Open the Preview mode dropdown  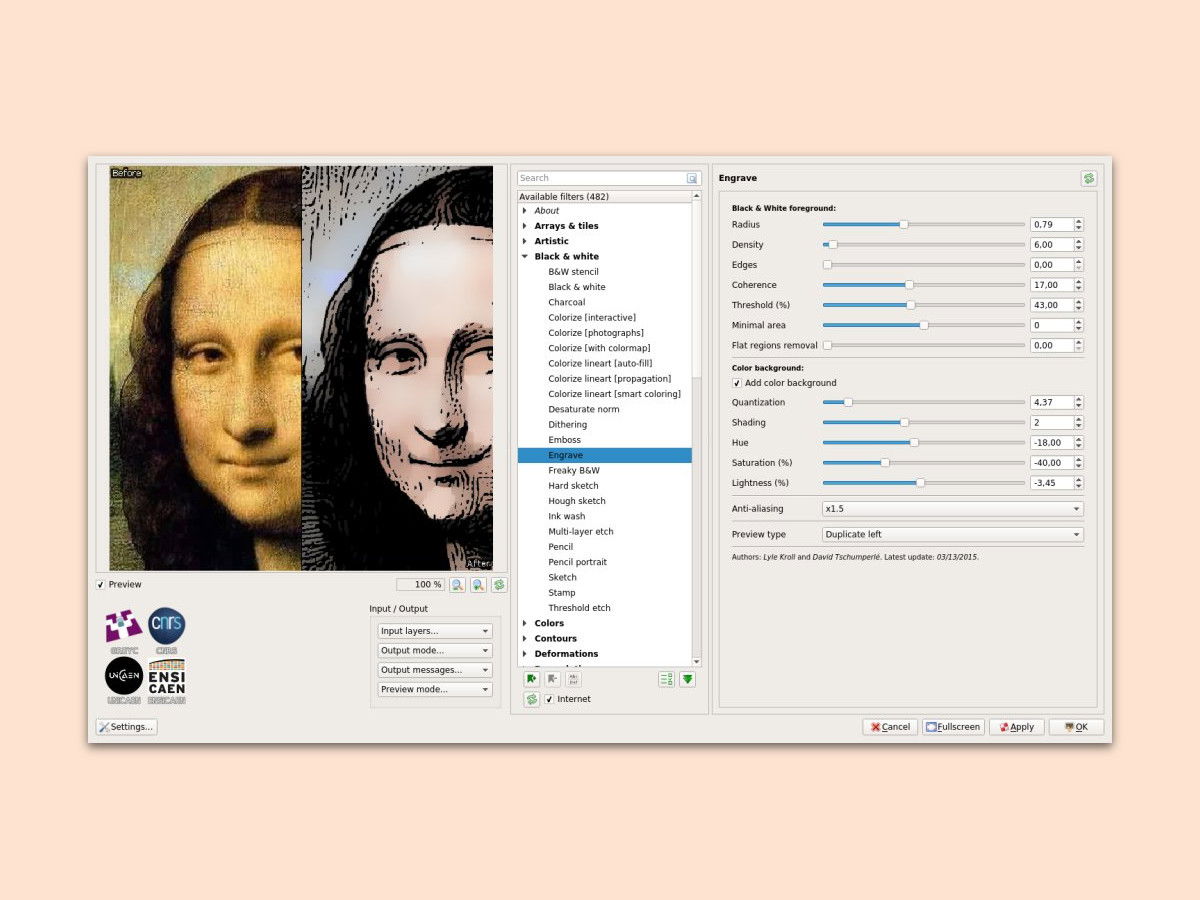[435, 689]
